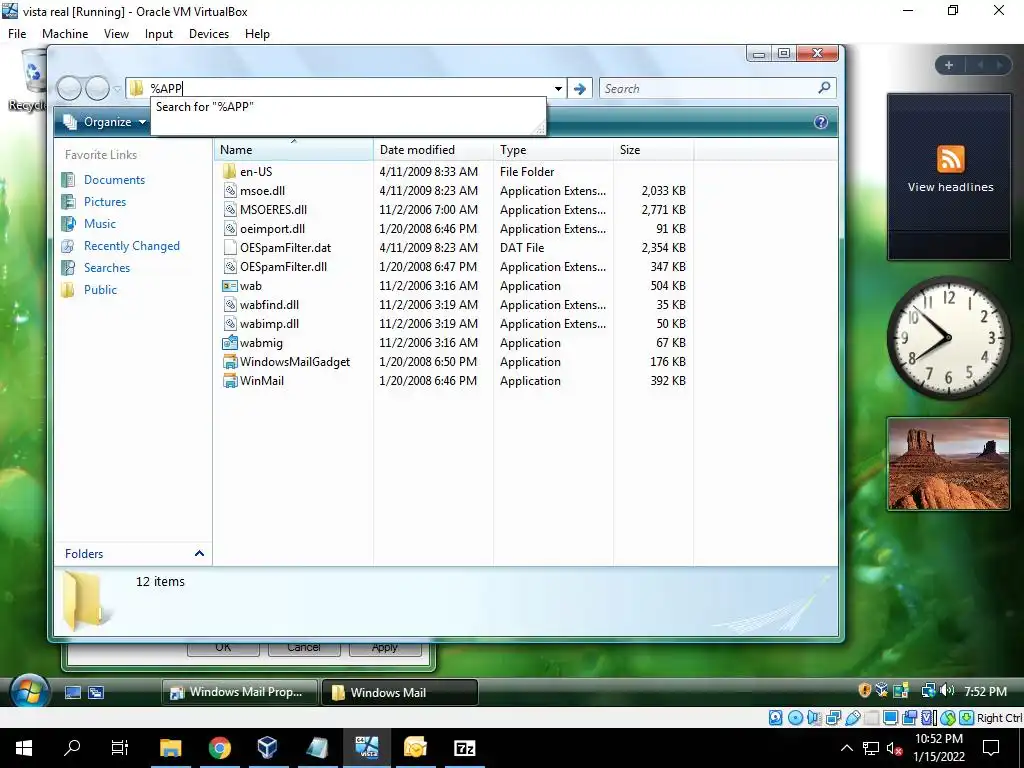
Task: Open Music favorite link
Action: [99, 223]
